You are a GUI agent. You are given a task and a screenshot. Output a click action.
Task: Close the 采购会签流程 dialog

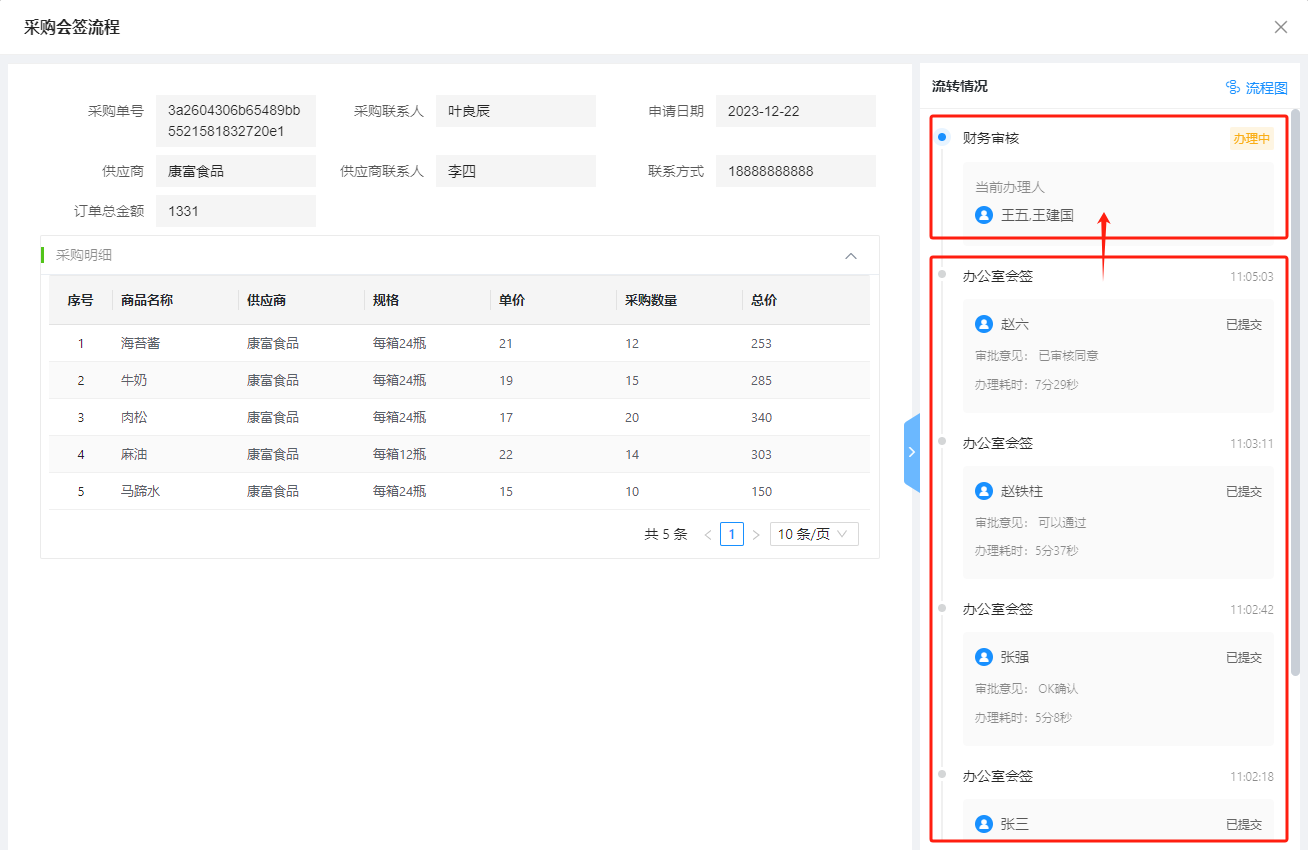(1281, 27)
